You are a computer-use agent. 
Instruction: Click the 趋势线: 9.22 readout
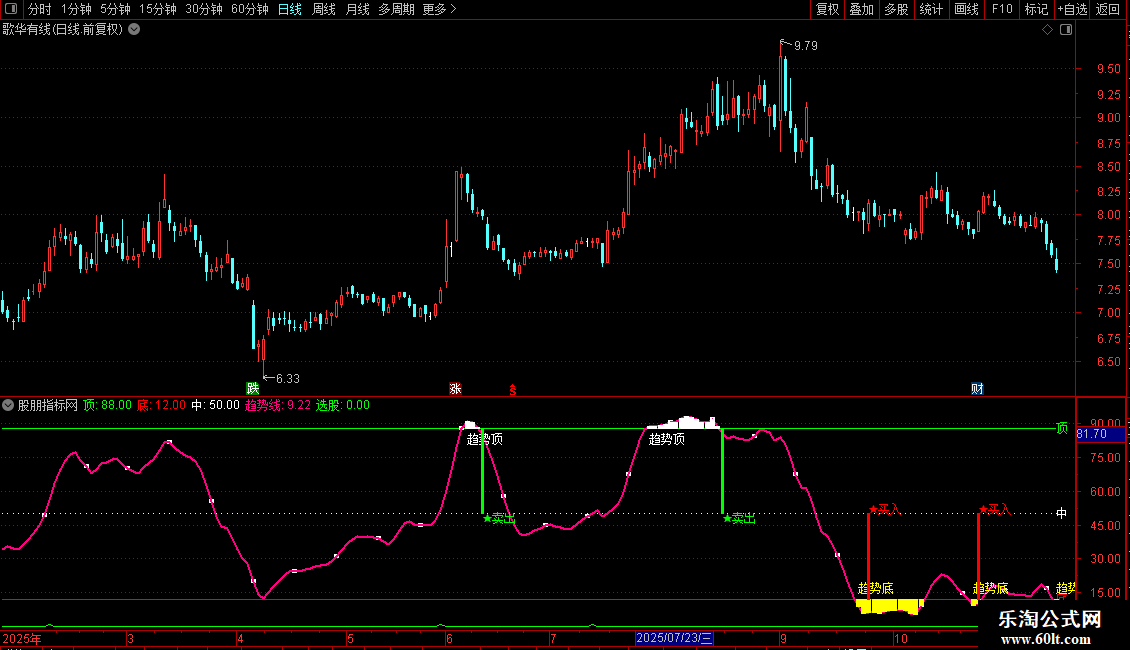tap(277, 405)
